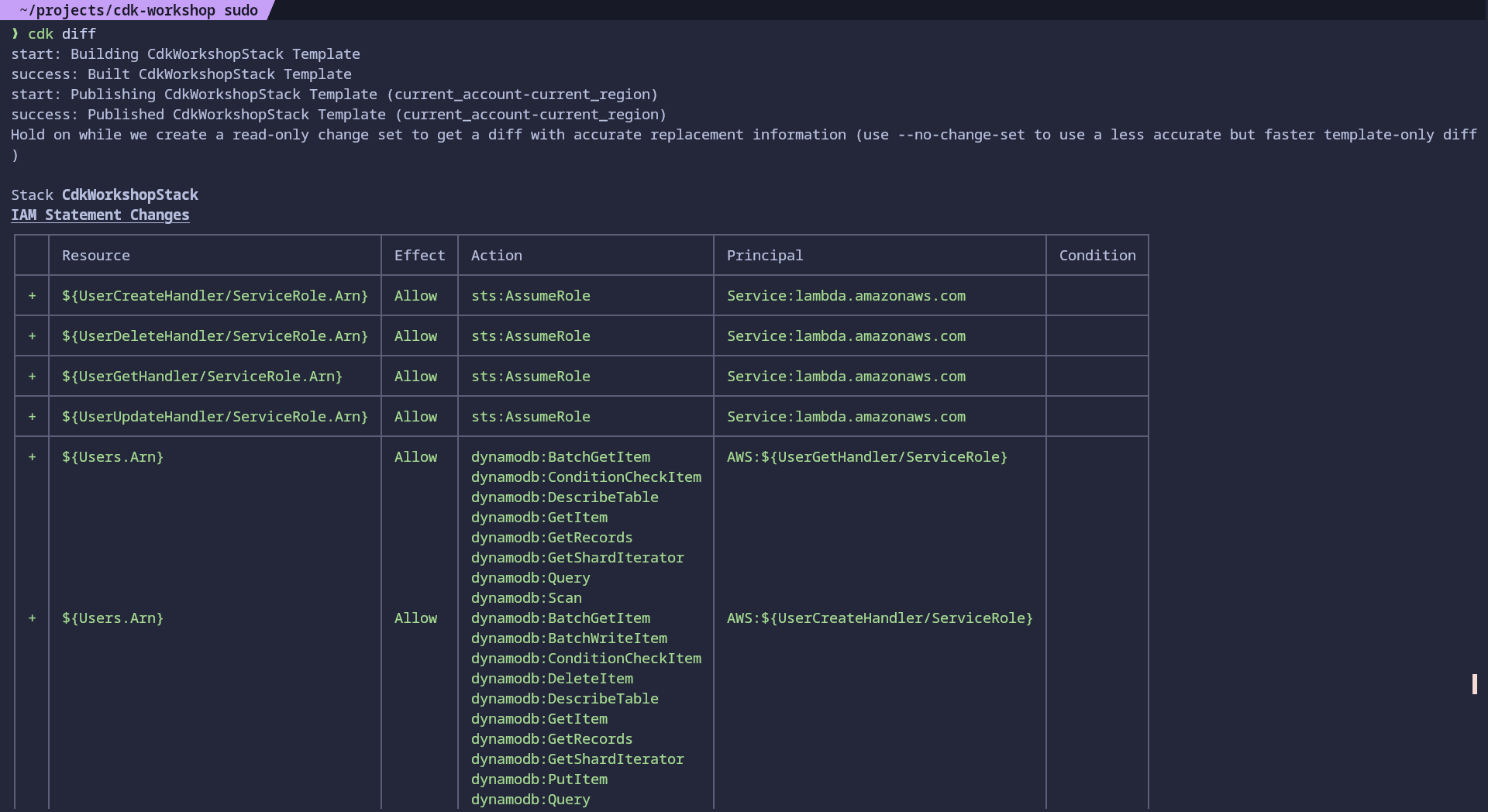Select the ~/projects/cdk-workshop sudo terminal tab
1488x812 pixels.
138,10
